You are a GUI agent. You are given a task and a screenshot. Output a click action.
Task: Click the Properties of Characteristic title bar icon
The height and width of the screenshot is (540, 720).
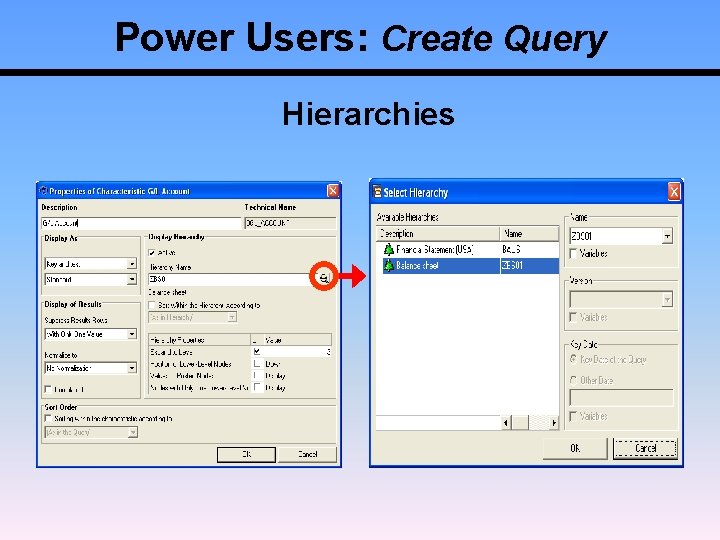44,191
